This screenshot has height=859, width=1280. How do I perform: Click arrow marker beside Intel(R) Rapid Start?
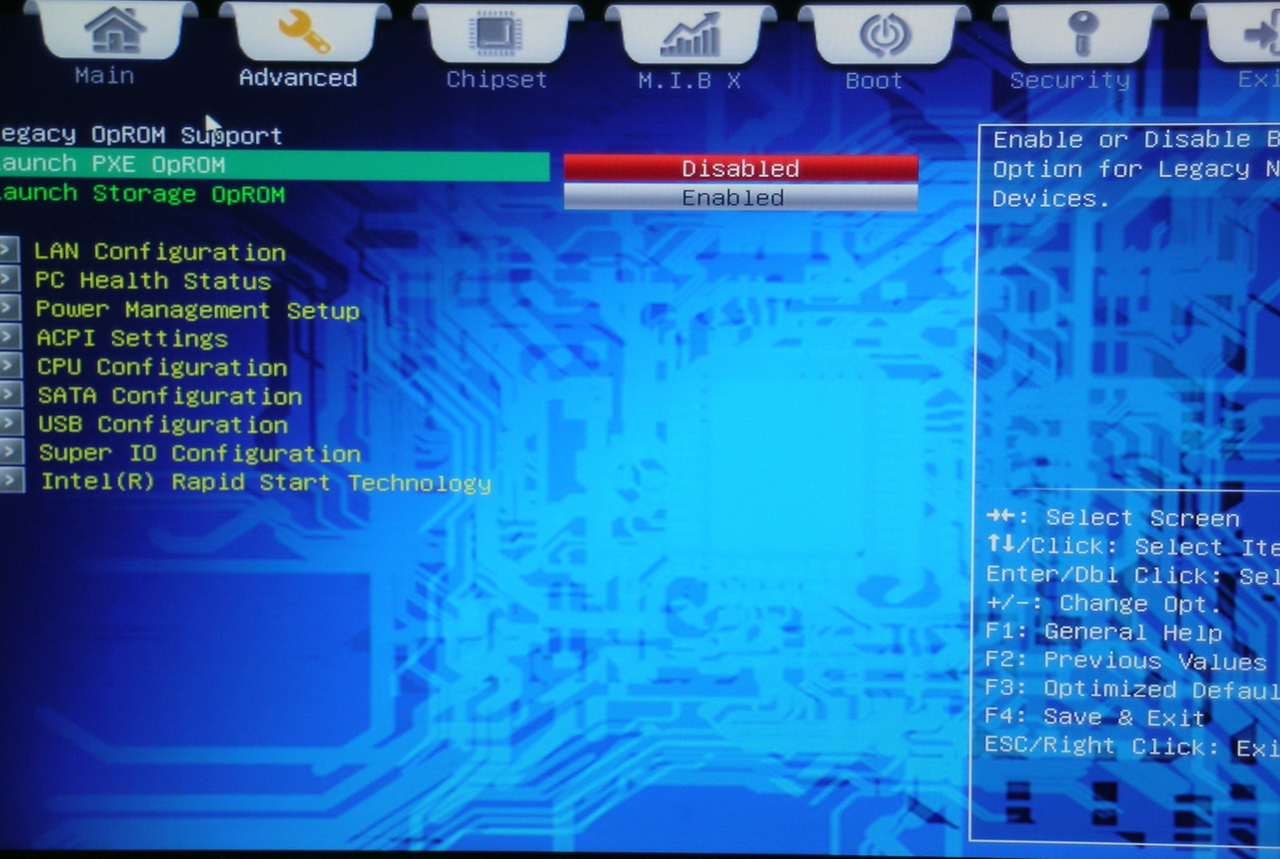point(11,481)
